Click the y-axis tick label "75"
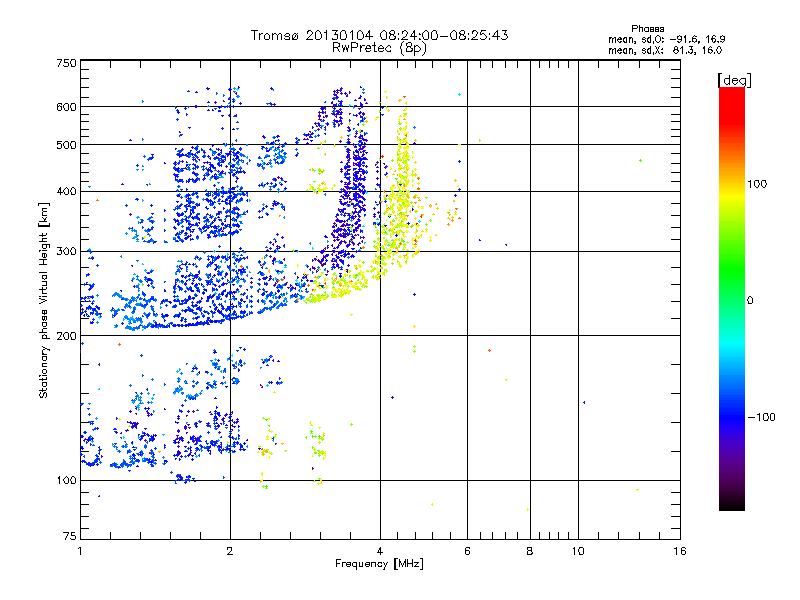This screenshot has width=800, height=600. [x=70, y=536]
